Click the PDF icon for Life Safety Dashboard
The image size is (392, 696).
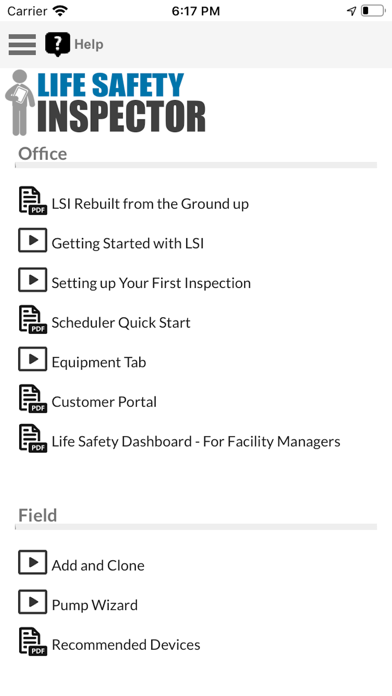pyautogui.click(x=33, y=439)
